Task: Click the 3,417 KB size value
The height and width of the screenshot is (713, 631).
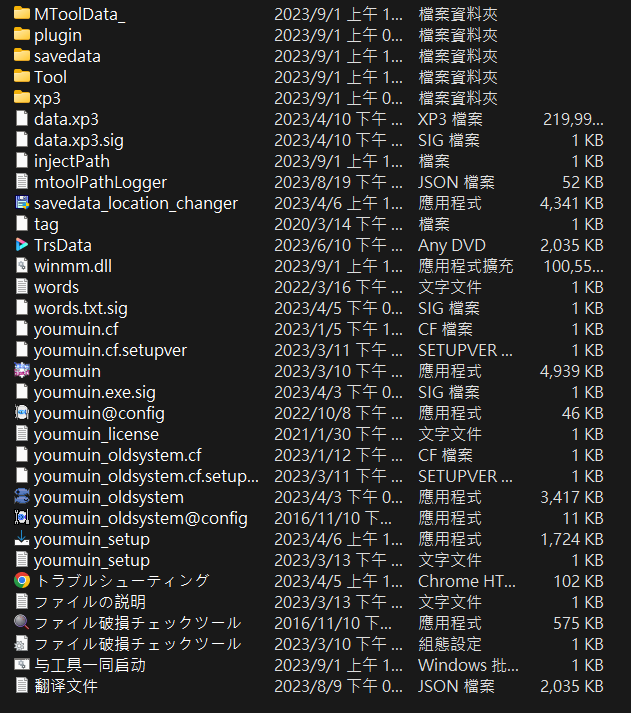Action: tap(571, 497)
